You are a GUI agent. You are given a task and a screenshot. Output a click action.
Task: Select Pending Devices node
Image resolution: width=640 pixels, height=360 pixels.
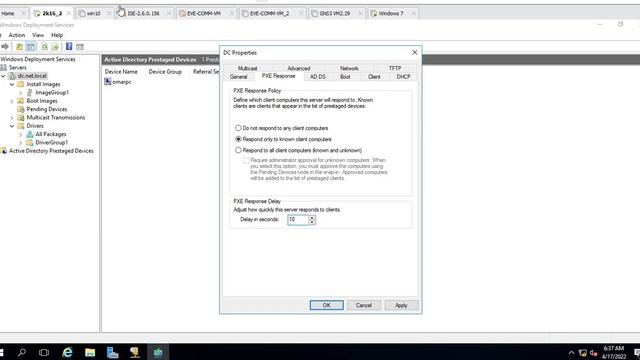coord(47,109)
